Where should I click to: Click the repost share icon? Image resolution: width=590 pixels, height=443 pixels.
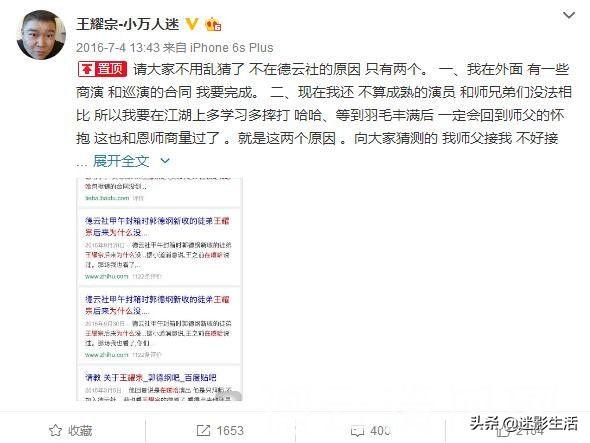click(x=203, y=430)
